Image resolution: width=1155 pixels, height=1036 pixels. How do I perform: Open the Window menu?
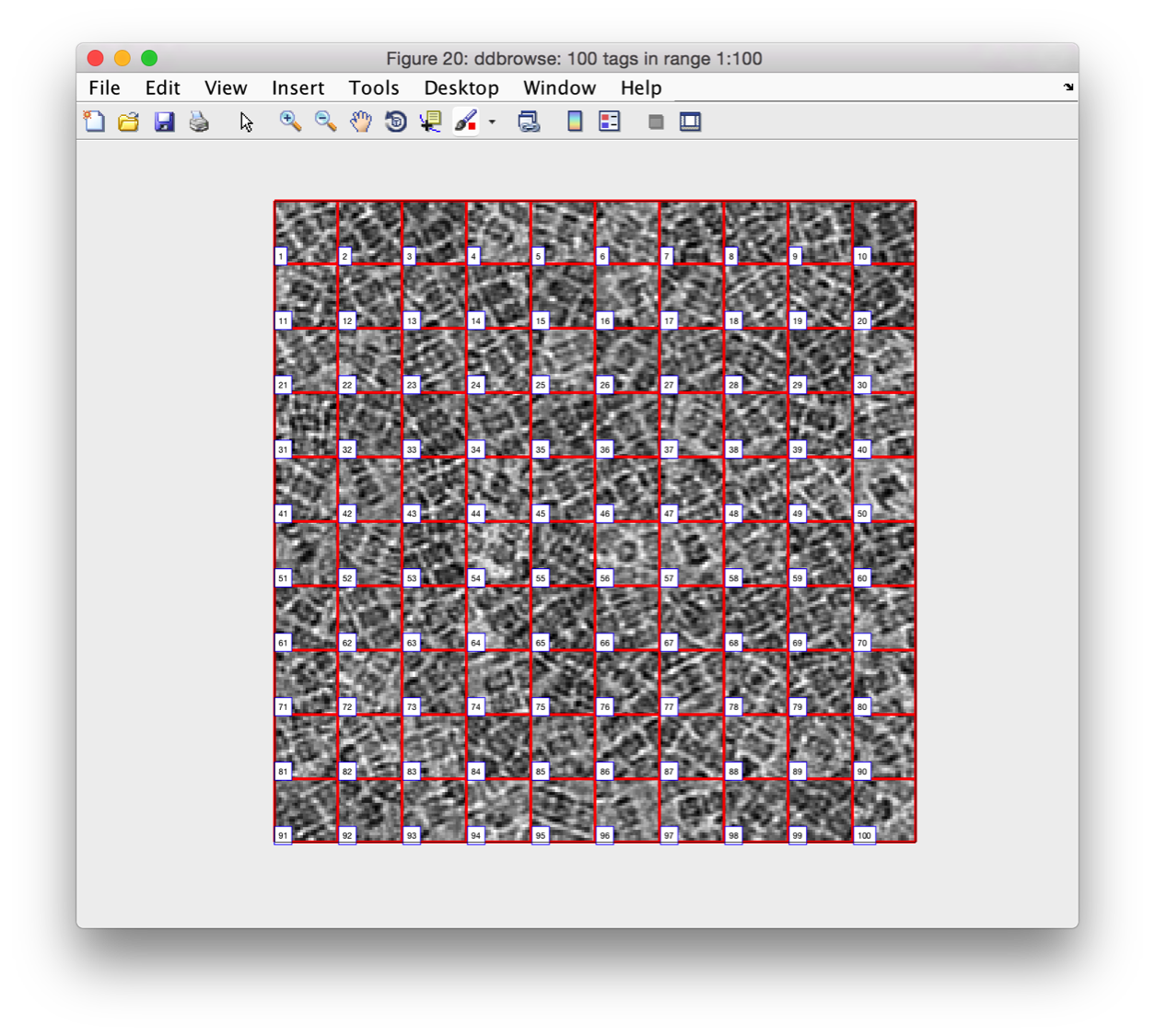coord(559,87)
